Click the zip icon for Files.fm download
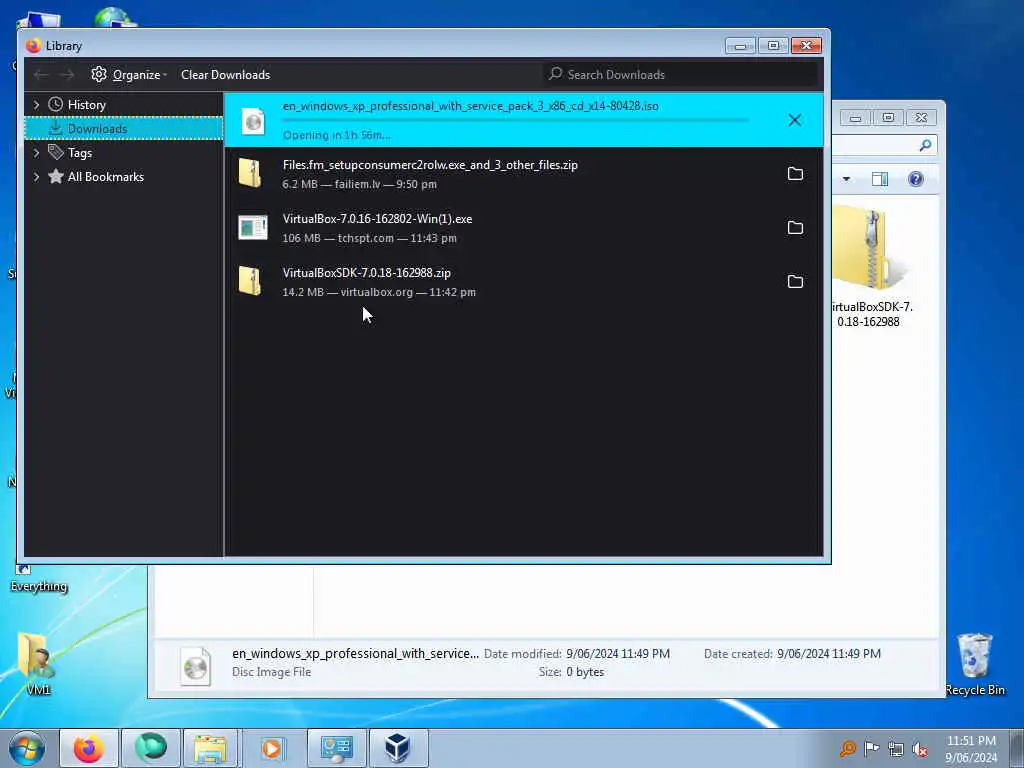 (250, 174)
